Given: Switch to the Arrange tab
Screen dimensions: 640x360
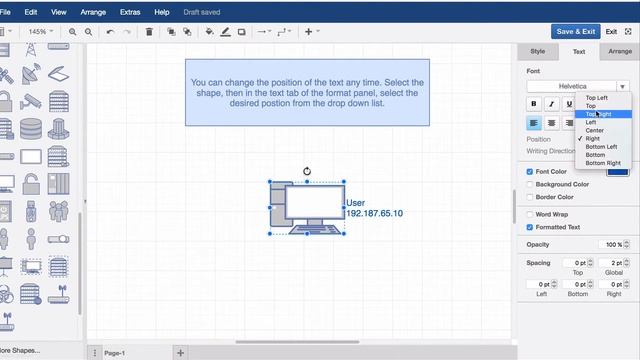Looking at the screenshot, I should [x=620, y=51].
